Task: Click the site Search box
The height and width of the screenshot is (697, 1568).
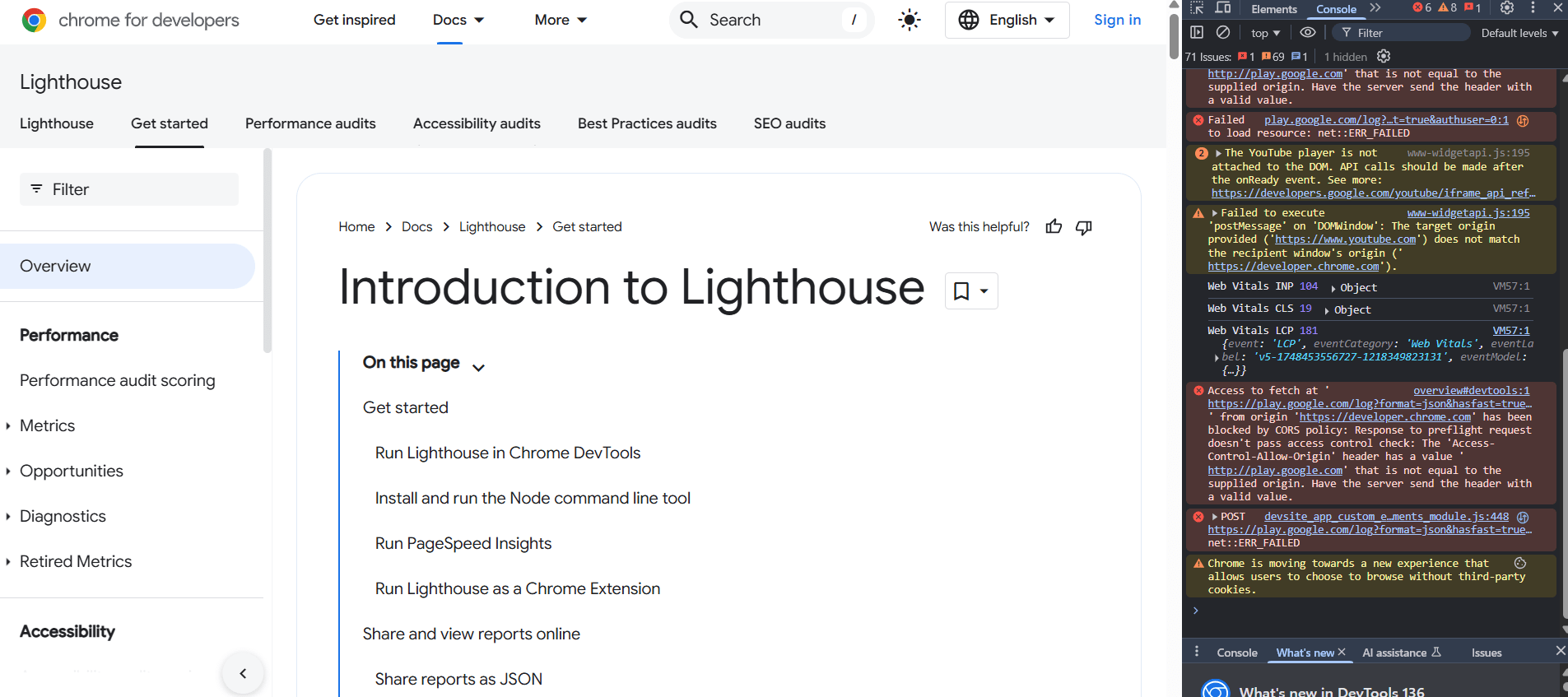Action: click(771, 20)
